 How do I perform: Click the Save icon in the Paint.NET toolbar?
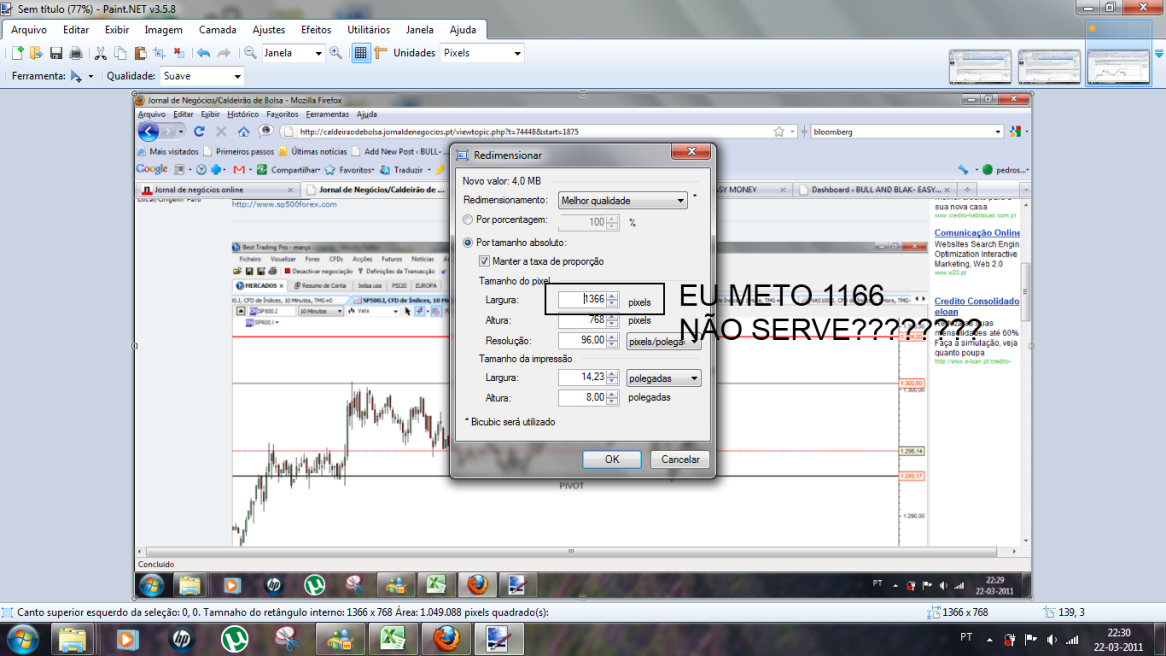pyautogui.click(x=54, y=53)
